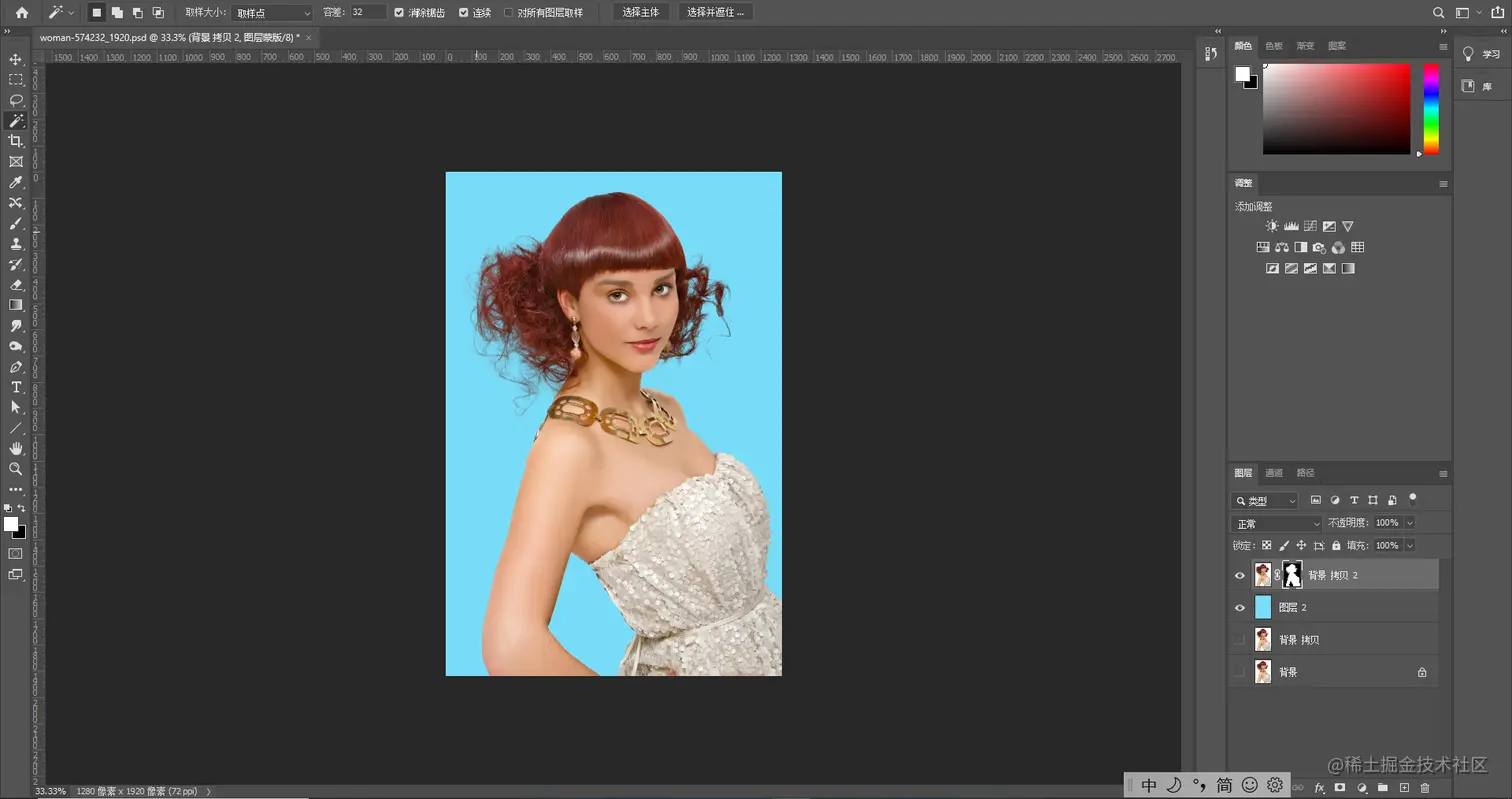Select the Zoom tool

(x=14, y=469)
